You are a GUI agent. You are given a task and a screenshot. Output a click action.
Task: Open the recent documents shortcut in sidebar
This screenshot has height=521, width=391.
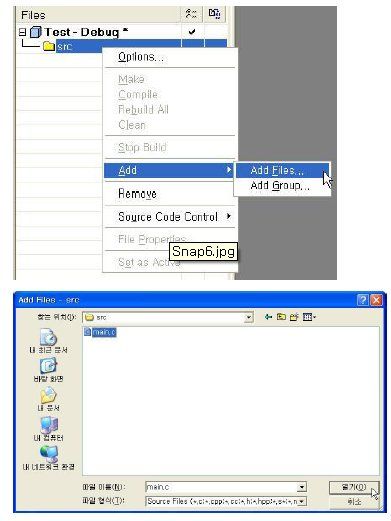[x=48, y=341]
